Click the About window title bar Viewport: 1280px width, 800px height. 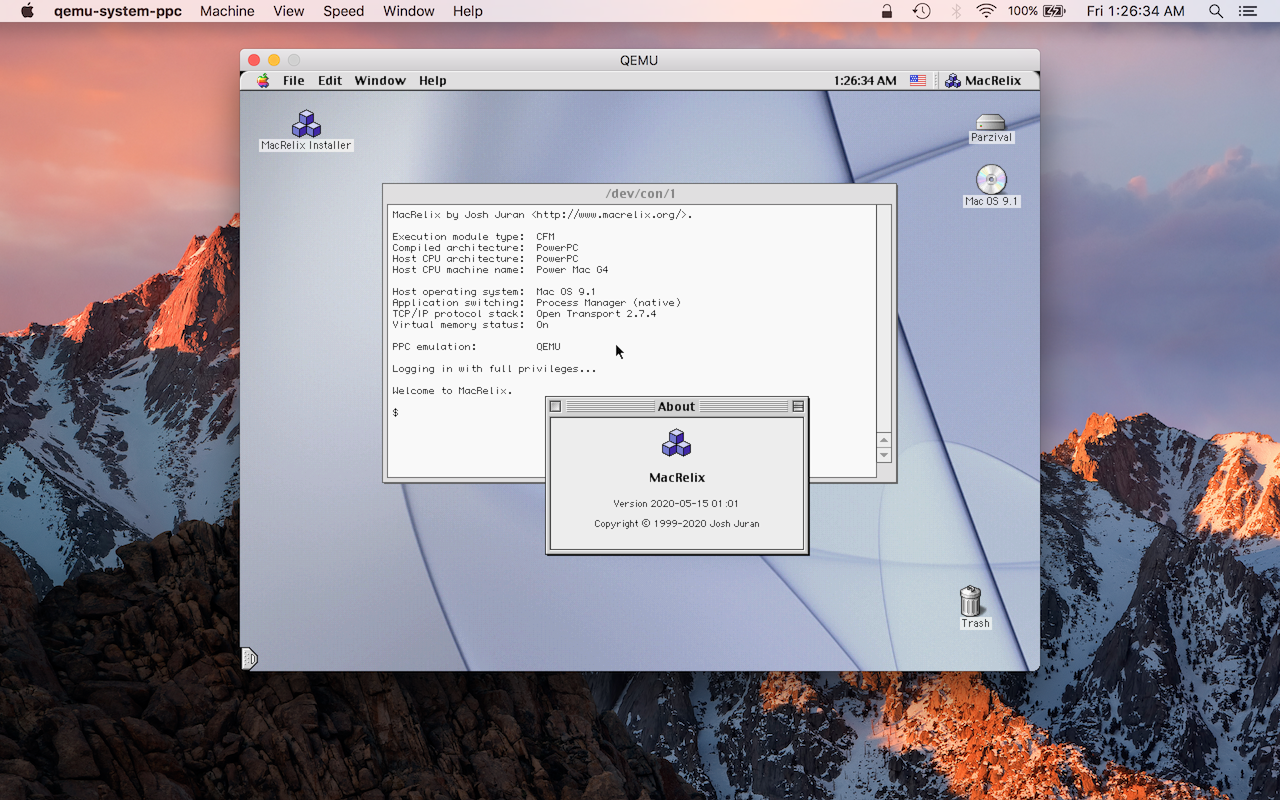pyautogui.click(x=676, y=406)
